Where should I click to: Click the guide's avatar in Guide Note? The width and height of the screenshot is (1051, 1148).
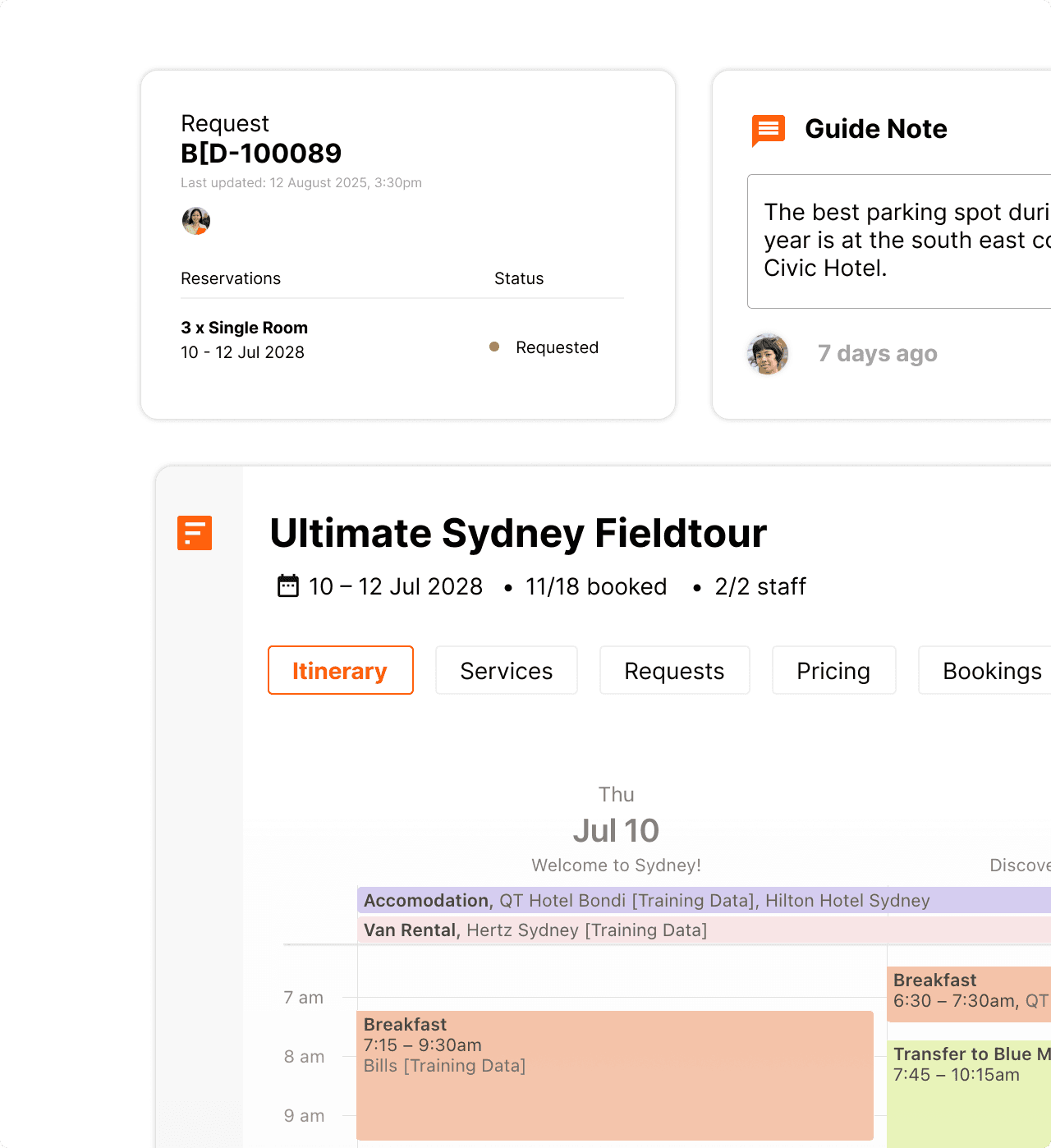767,354
